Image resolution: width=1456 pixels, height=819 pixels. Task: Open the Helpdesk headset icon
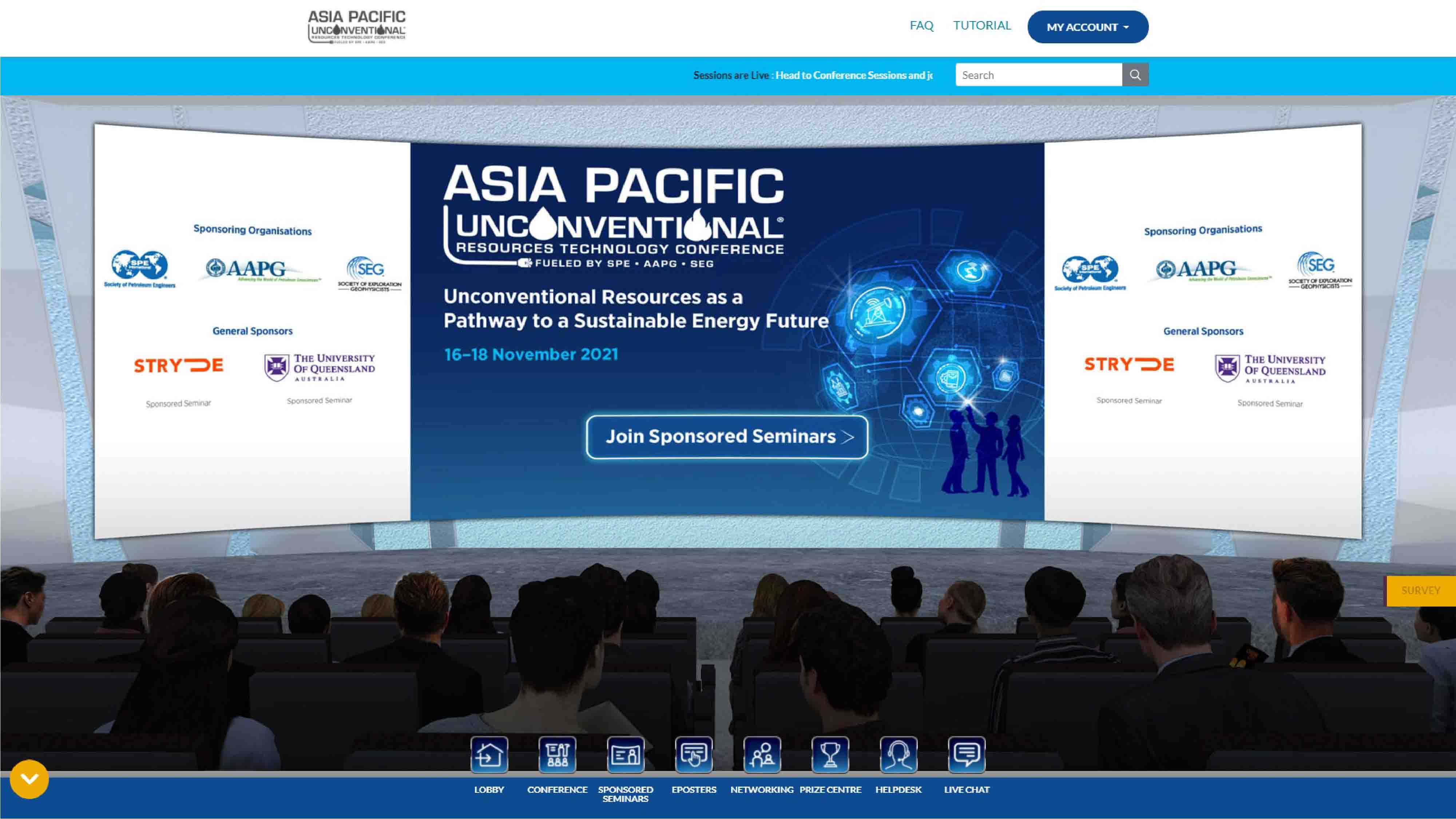pos(898,755)
